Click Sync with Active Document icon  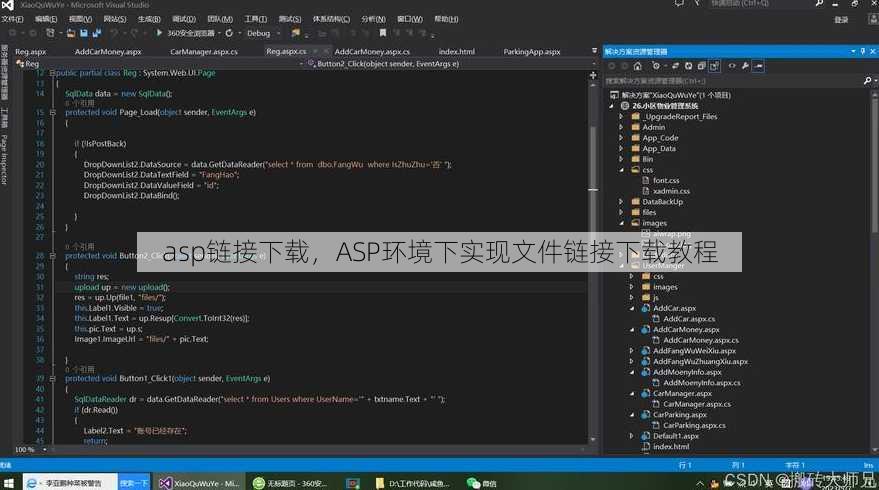[x=675, y=66]
